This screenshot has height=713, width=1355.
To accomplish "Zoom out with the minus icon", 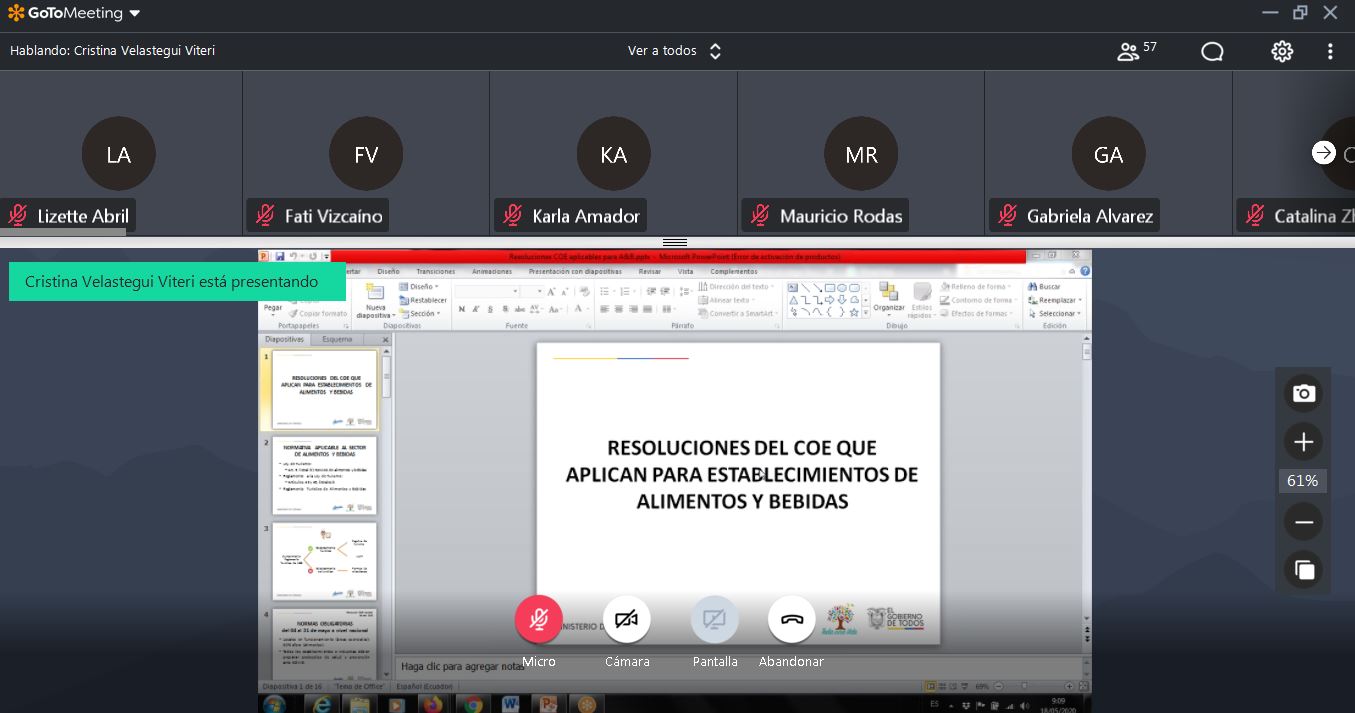I will point(1303,522).
